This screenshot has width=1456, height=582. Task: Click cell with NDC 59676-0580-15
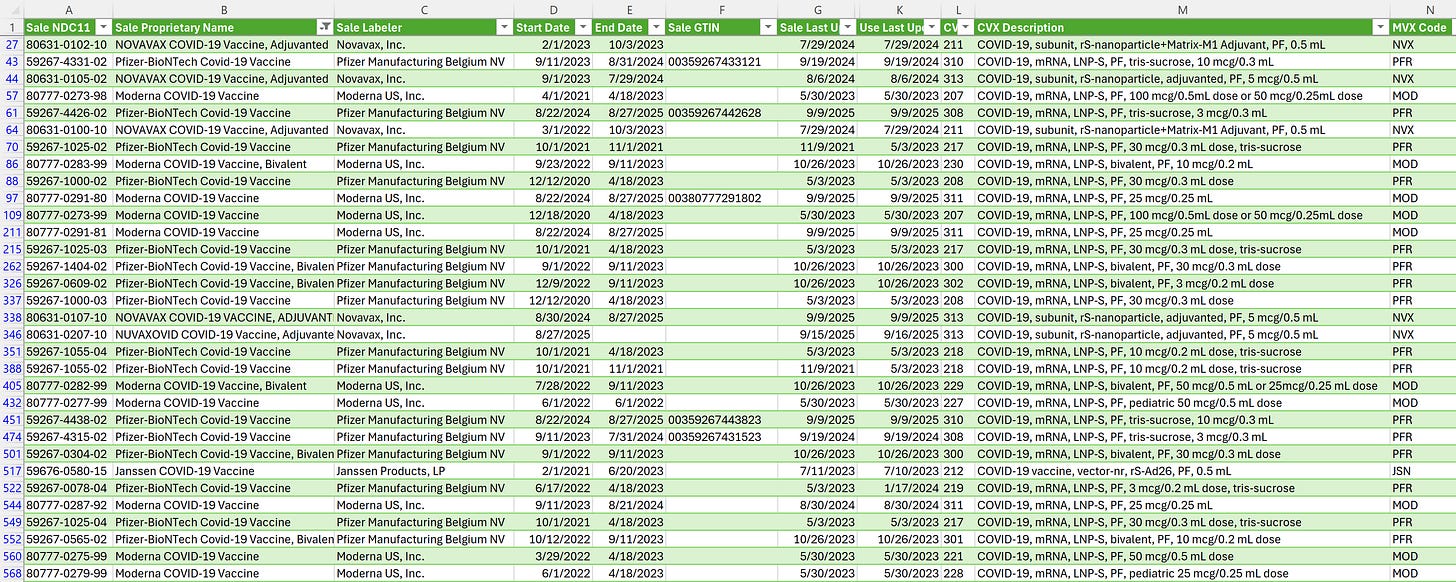(68, 471)
